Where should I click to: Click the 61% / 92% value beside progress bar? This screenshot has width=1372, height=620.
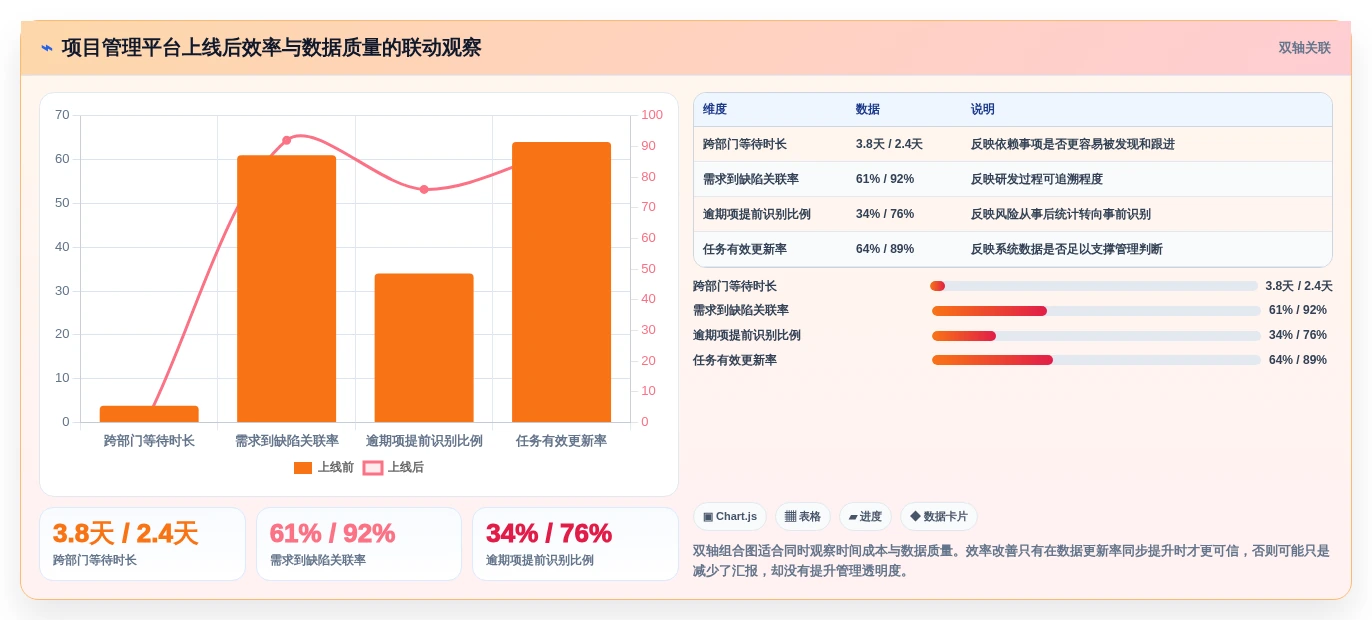coord(1298,311)
